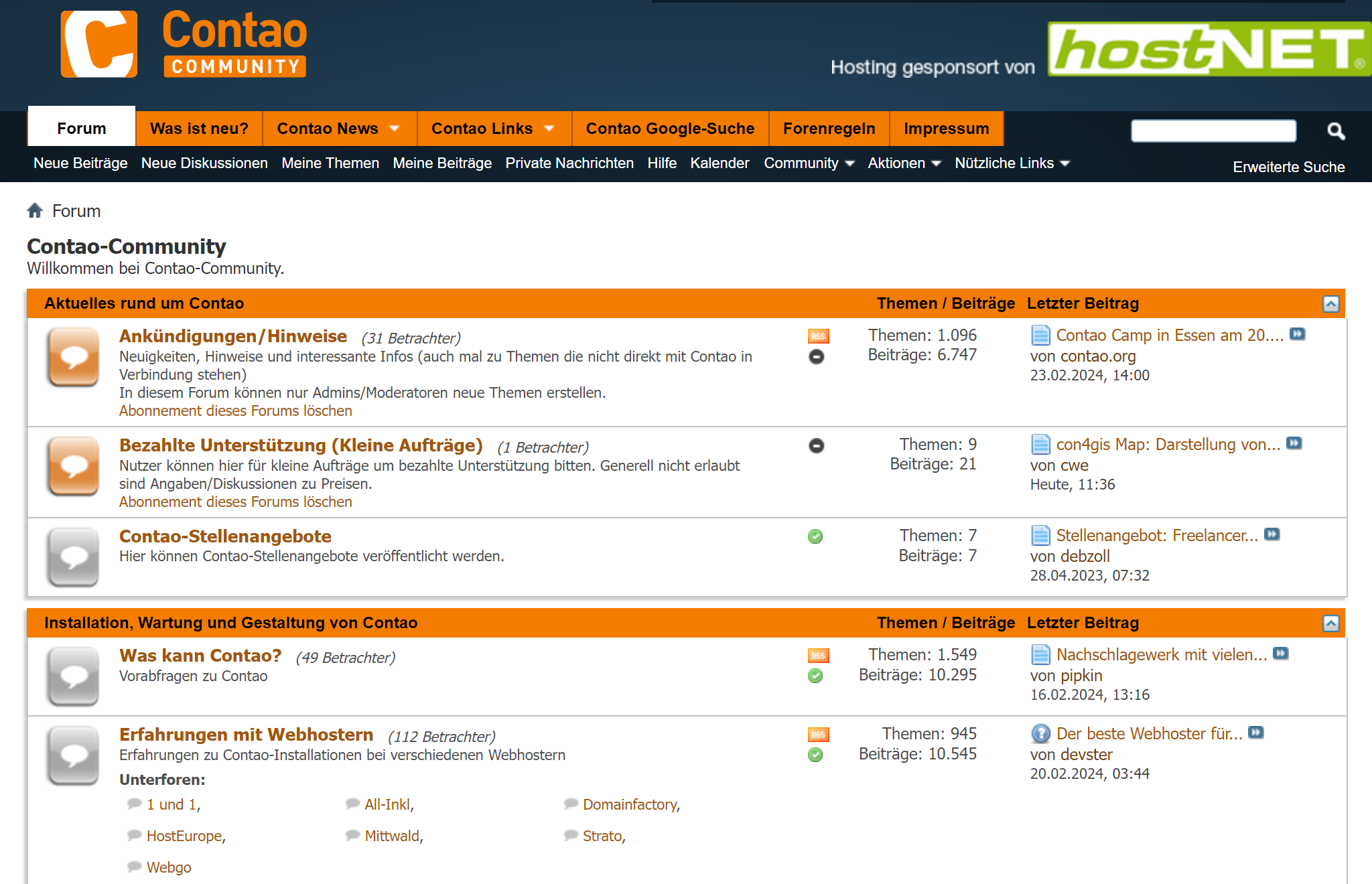
Task: Toggle subscription status icon for Ankündigungen/Hinweise
Action: tap(816, 357)
